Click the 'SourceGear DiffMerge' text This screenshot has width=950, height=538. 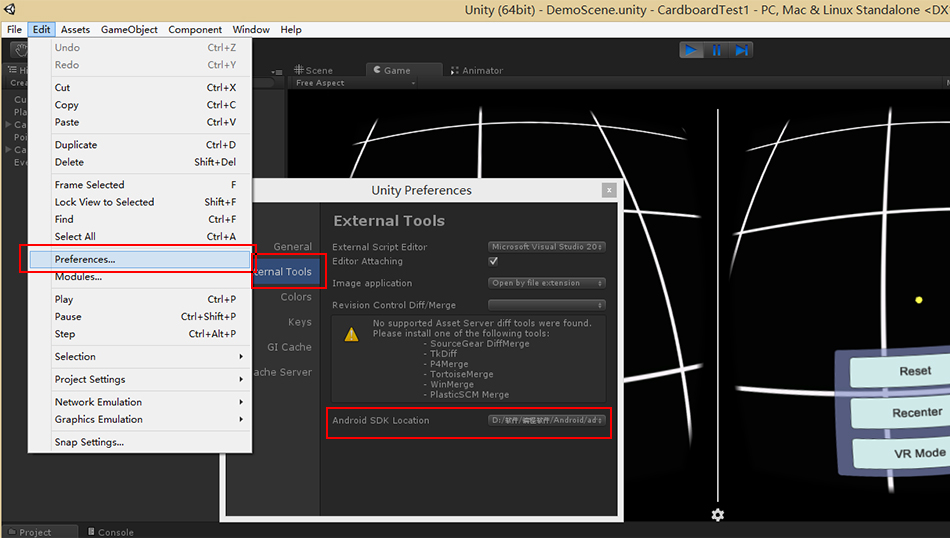click(x=480, y=344)
